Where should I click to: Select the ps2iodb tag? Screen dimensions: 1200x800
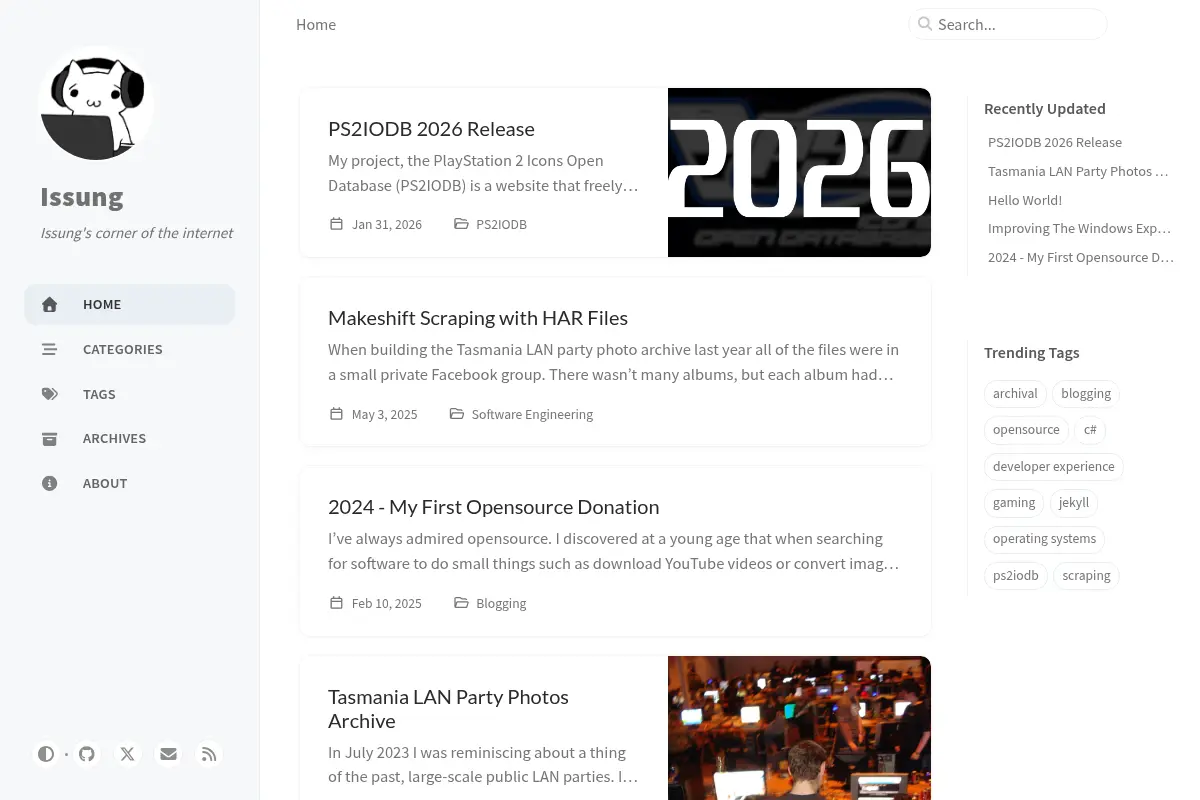[x=1016, y=576]
